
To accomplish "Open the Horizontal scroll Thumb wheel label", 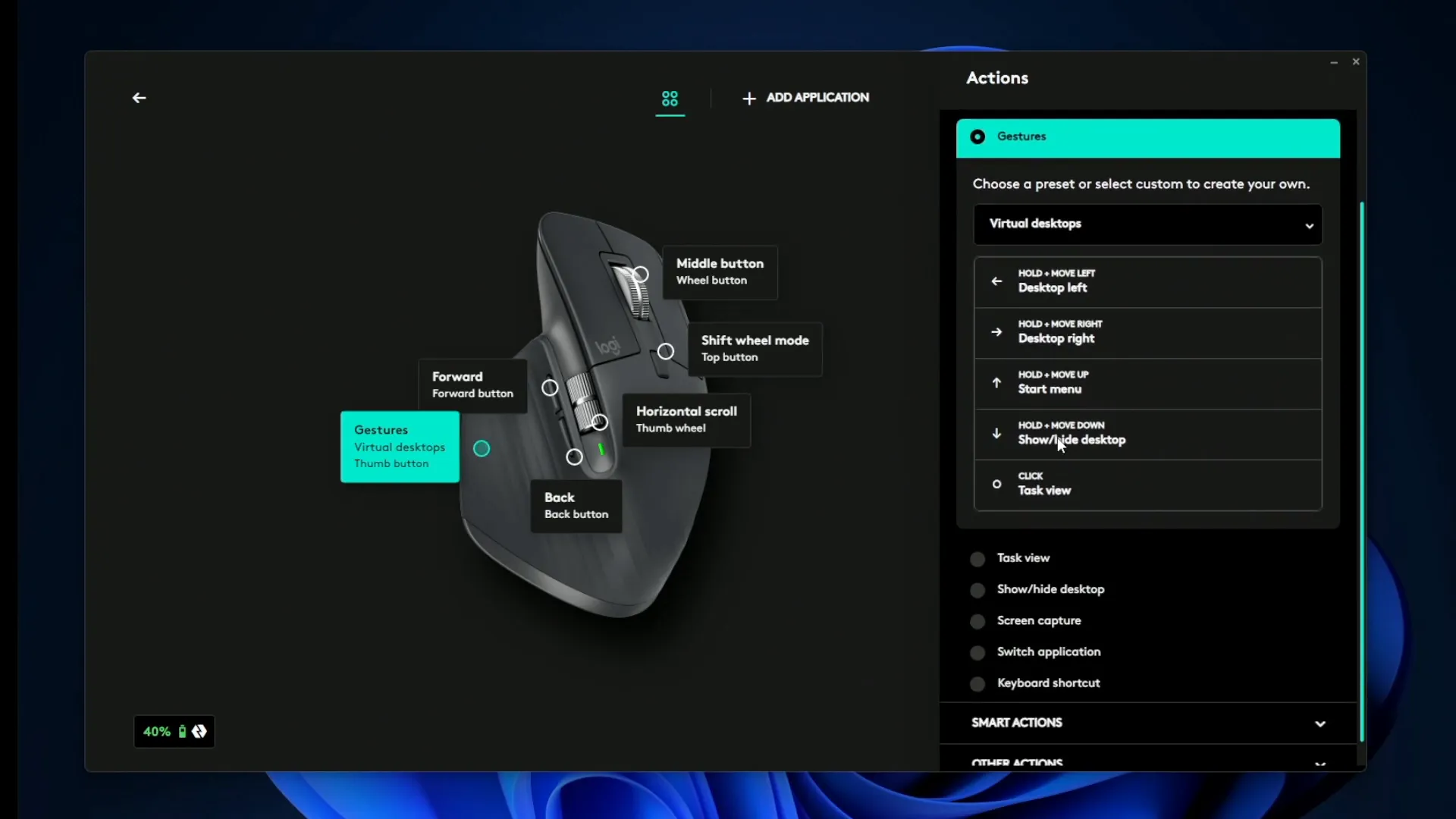I will [x=686, y=419].
